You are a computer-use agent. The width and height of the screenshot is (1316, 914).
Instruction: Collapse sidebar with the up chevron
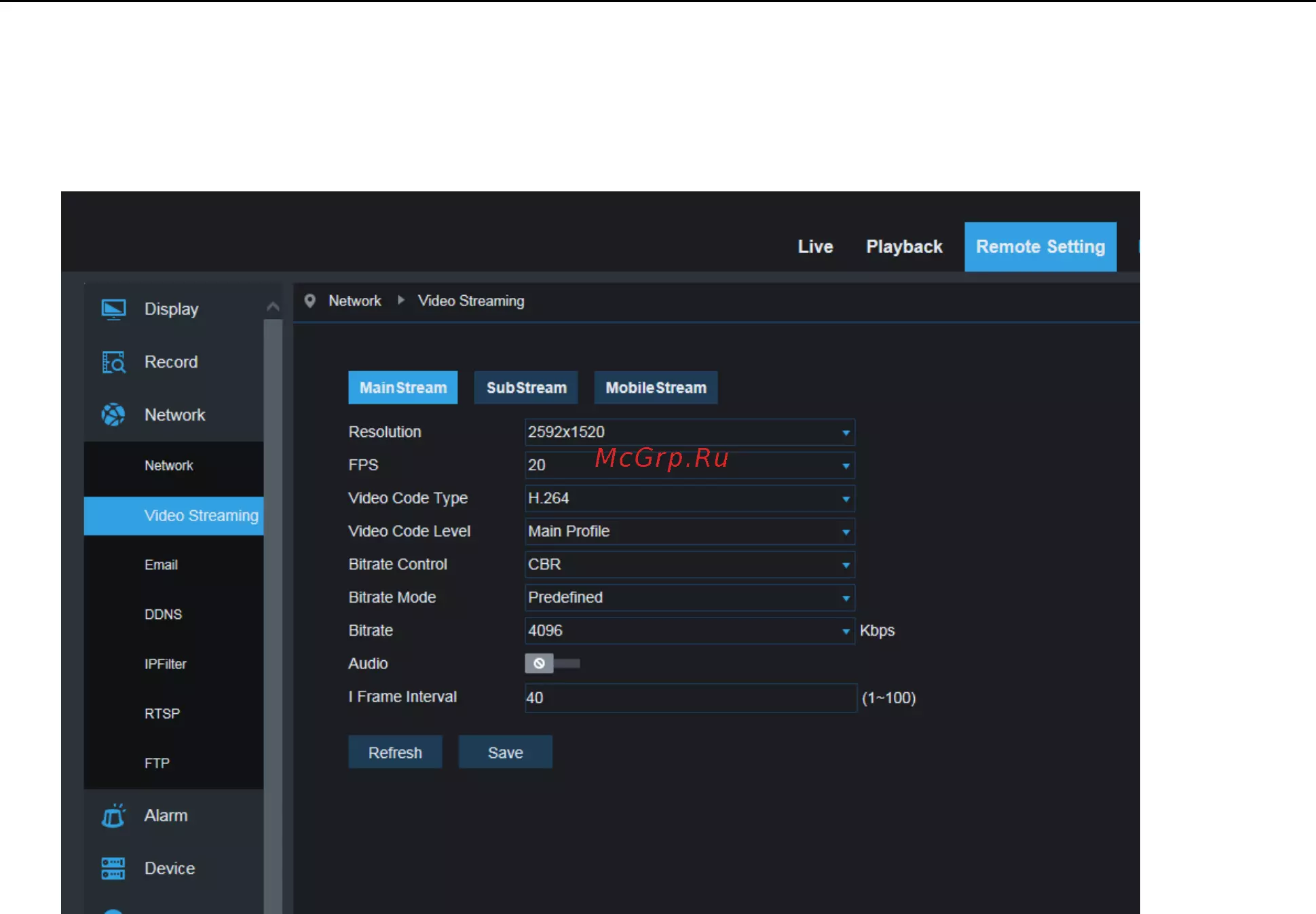[x=273, y=307]
